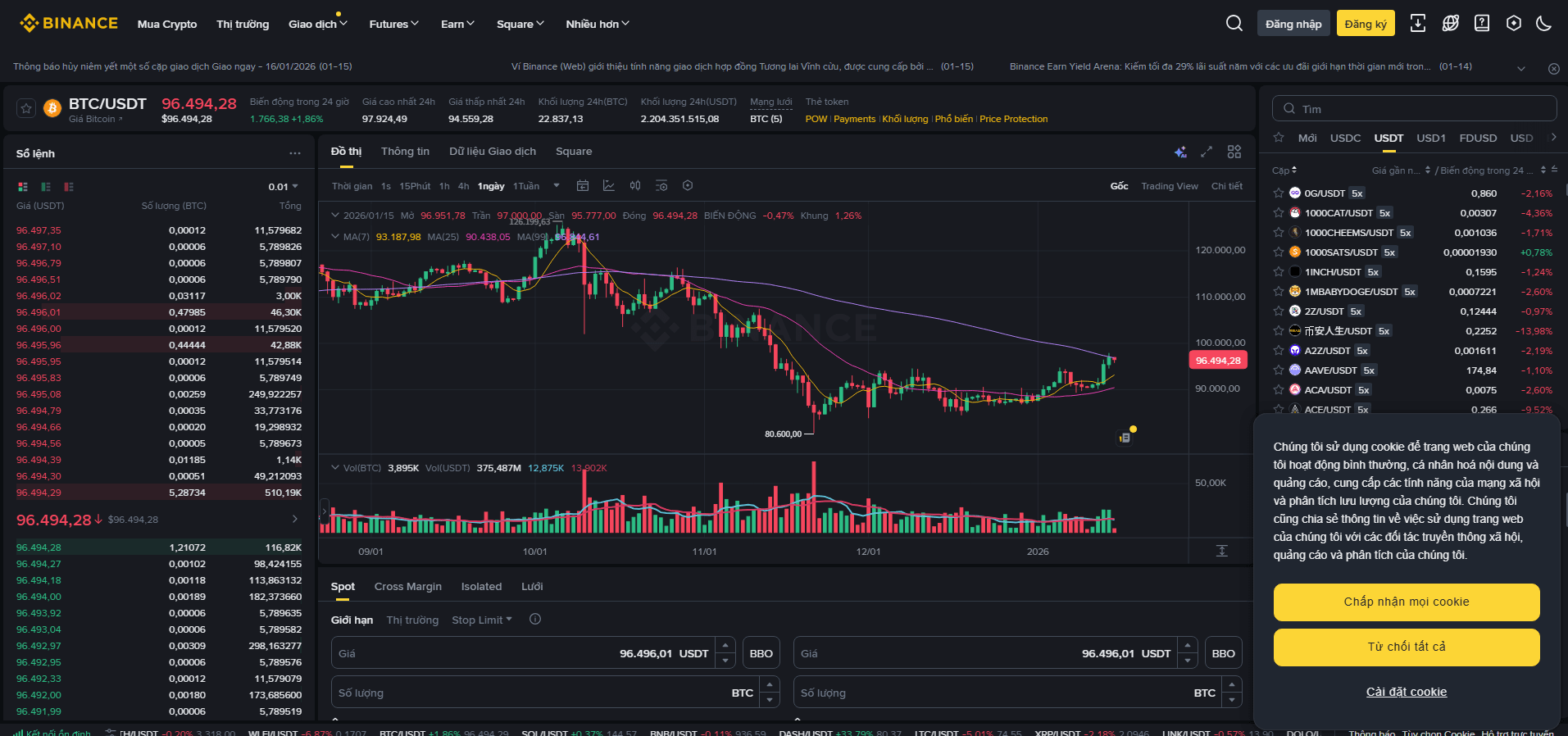Viewport: 1568px width, 736px height.
Task: Collapse the Vol(BTC) indicator legend chevron
Action: (x=335, y=468)
